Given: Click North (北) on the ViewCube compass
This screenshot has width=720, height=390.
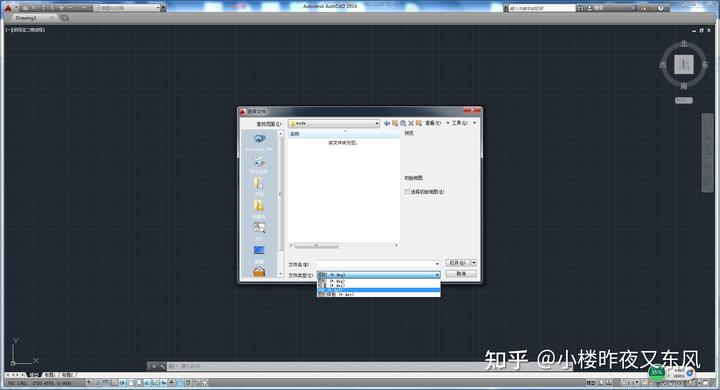Looking at the screenshot, I should (x=684, y=44).
